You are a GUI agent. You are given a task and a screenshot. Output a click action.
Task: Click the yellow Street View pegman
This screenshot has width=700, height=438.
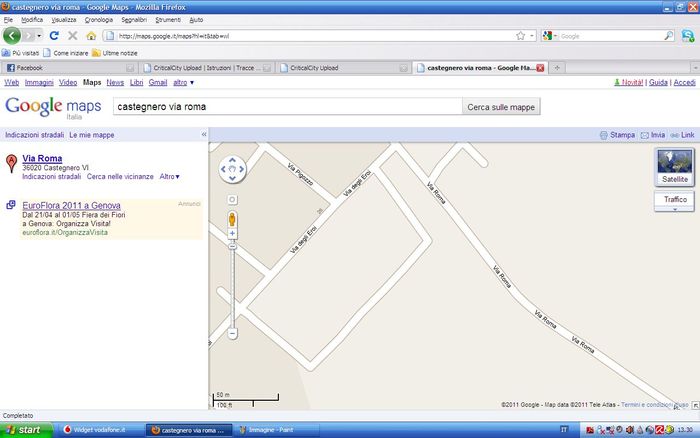pos(232,219)
